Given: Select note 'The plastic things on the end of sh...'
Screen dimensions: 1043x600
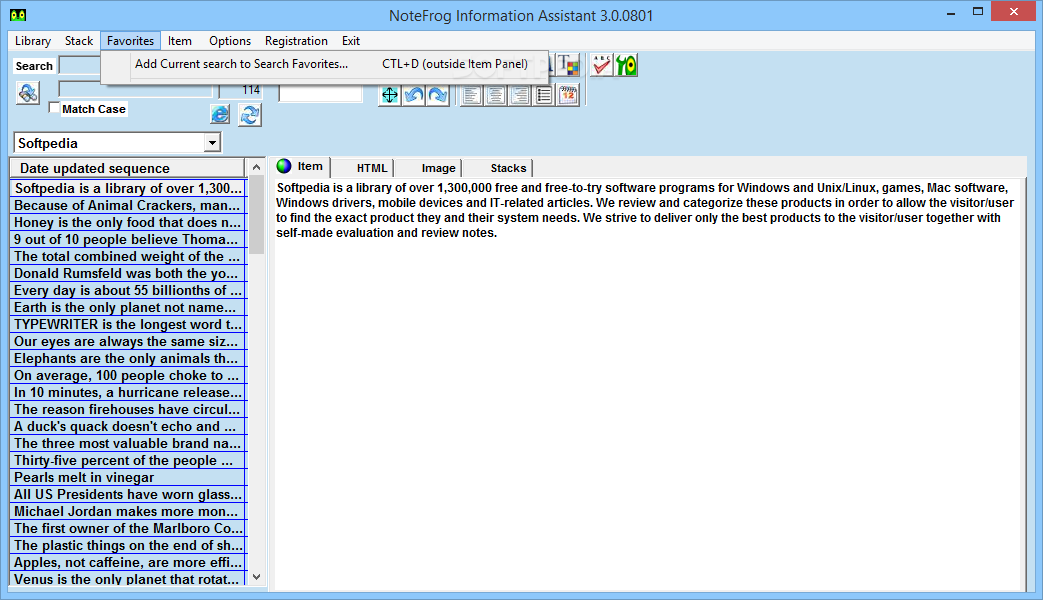Looking at the screenshot, I should 128,545.
